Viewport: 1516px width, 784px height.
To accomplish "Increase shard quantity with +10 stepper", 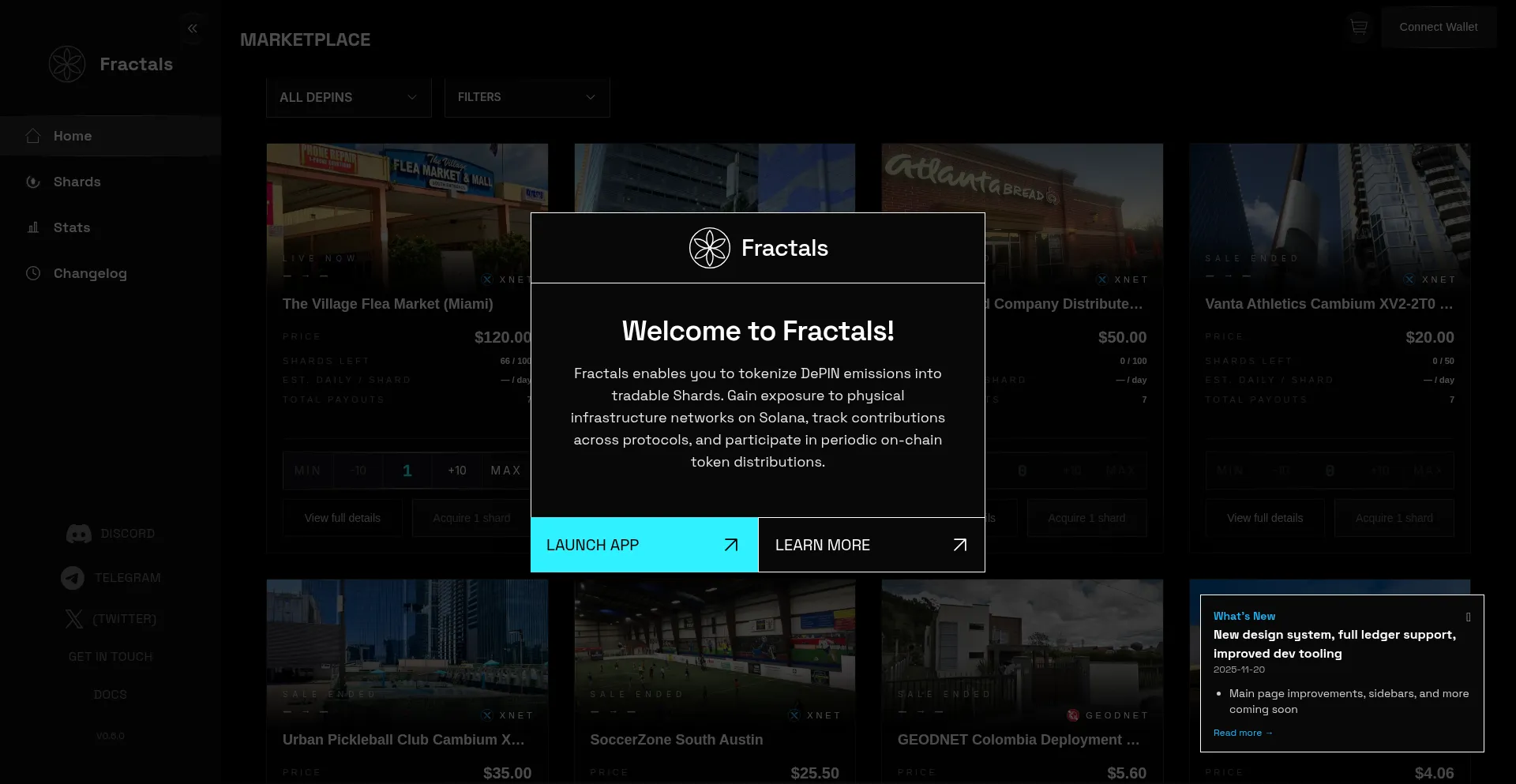I will [457, 471].
